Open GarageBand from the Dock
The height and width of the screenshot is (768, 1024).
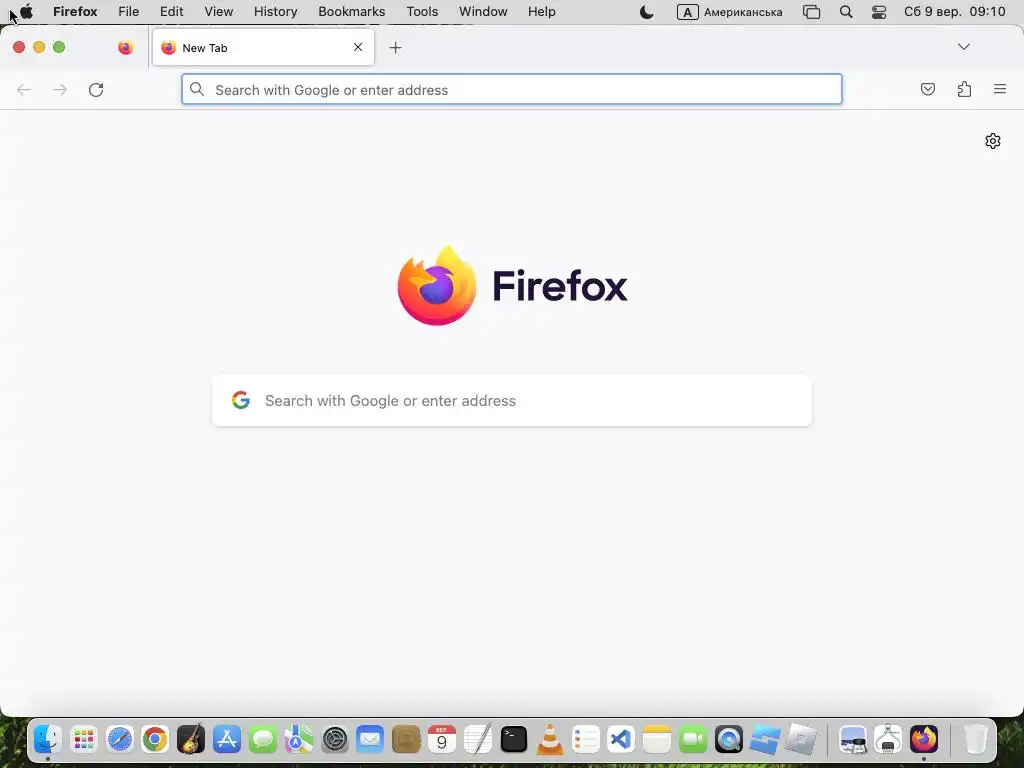pyautogui.click(x=191, y=740)
